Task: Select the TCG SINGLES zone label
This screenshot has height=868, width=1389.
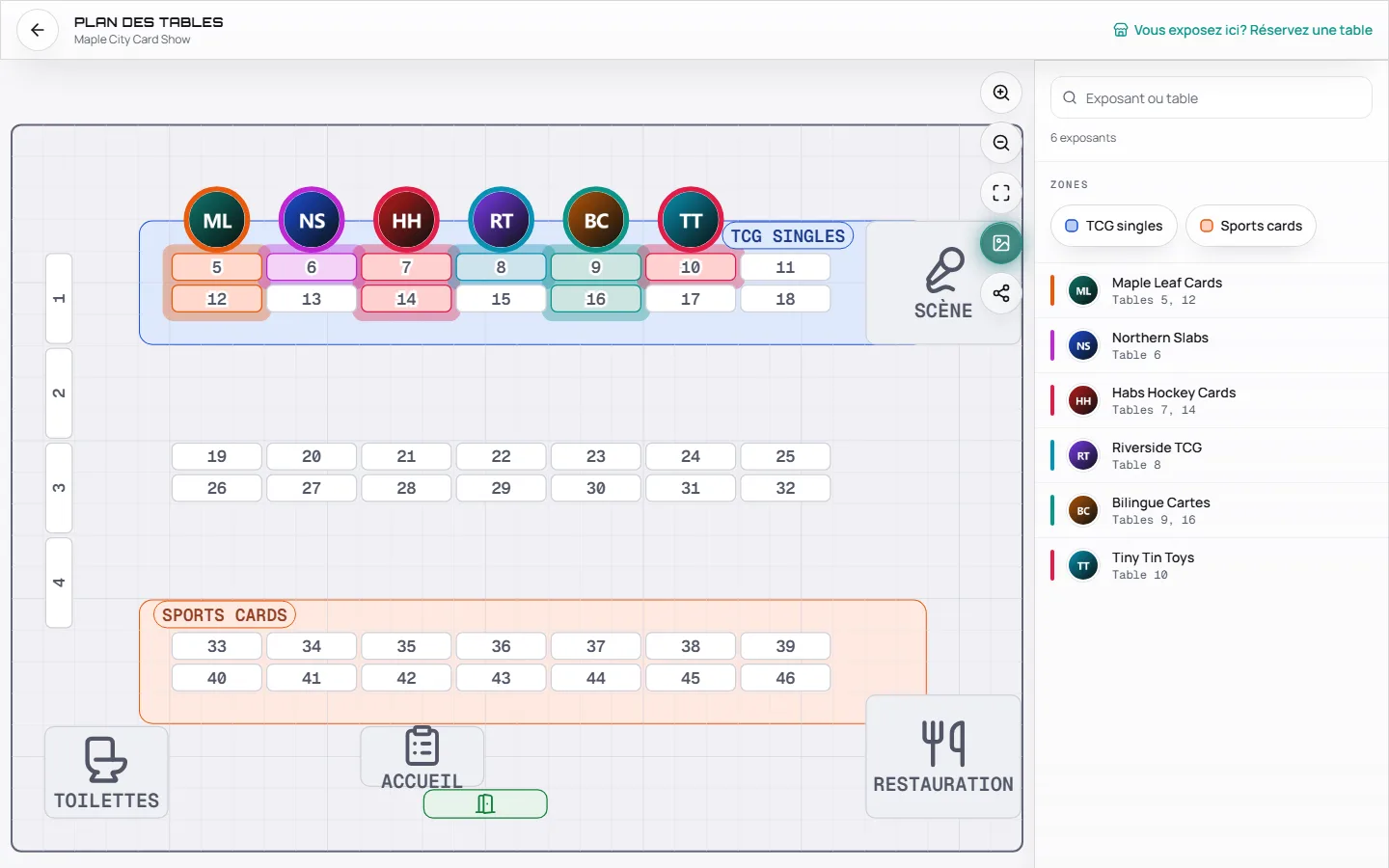Action: coord(788,235)
